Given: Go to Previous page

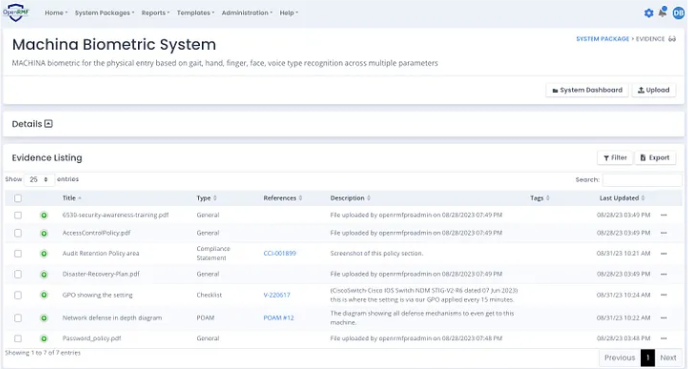Looking at the screenshot, I should [x=620, y=358].
